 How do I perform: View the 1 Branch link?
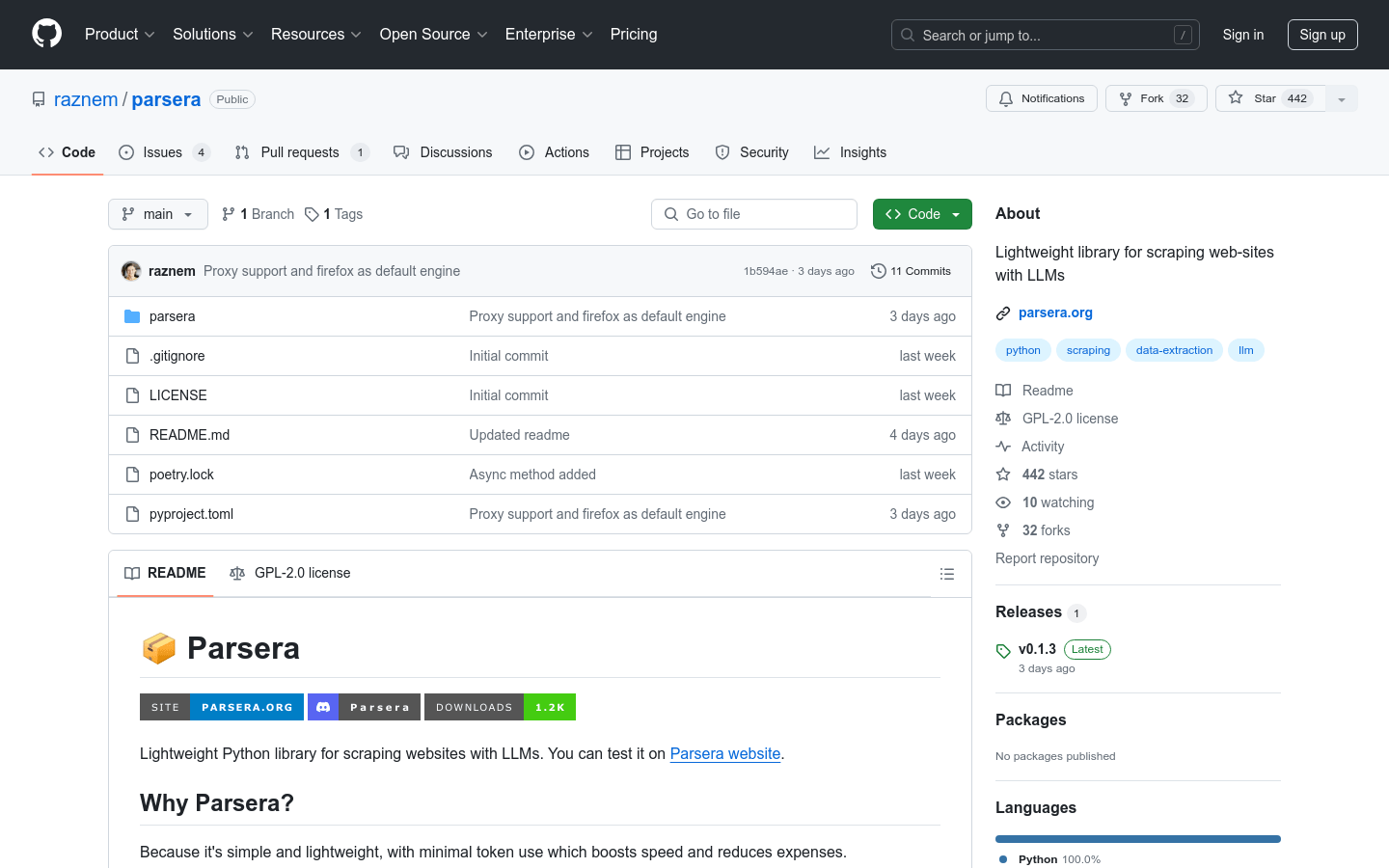(258, 214)
